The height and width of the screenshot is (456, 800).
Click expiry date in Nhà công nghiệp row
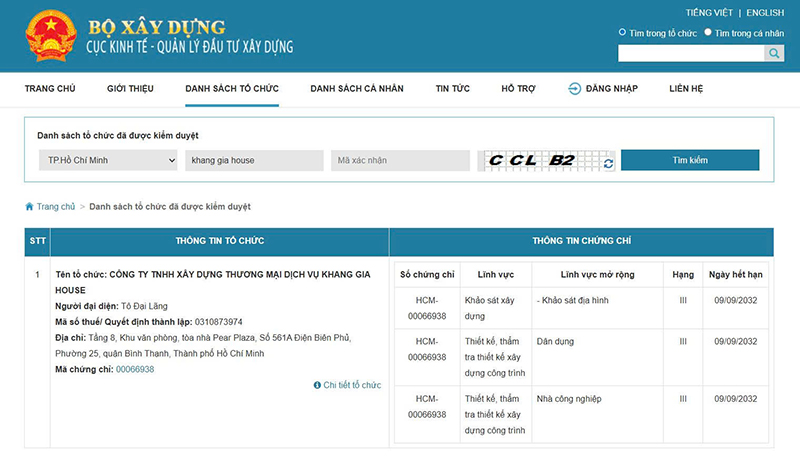pos(736,399)
